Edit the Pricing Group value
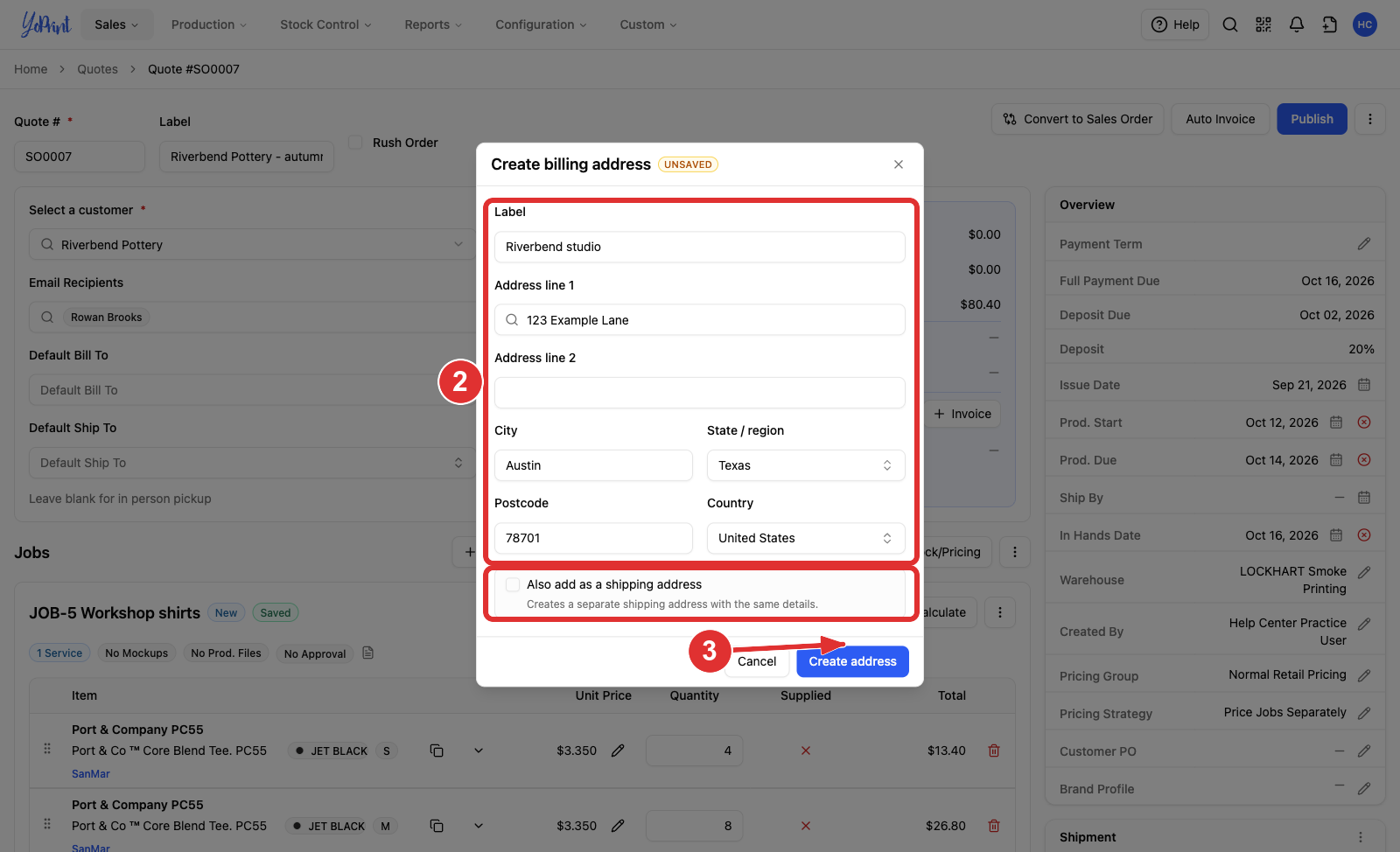 [x=1364, y=675]
